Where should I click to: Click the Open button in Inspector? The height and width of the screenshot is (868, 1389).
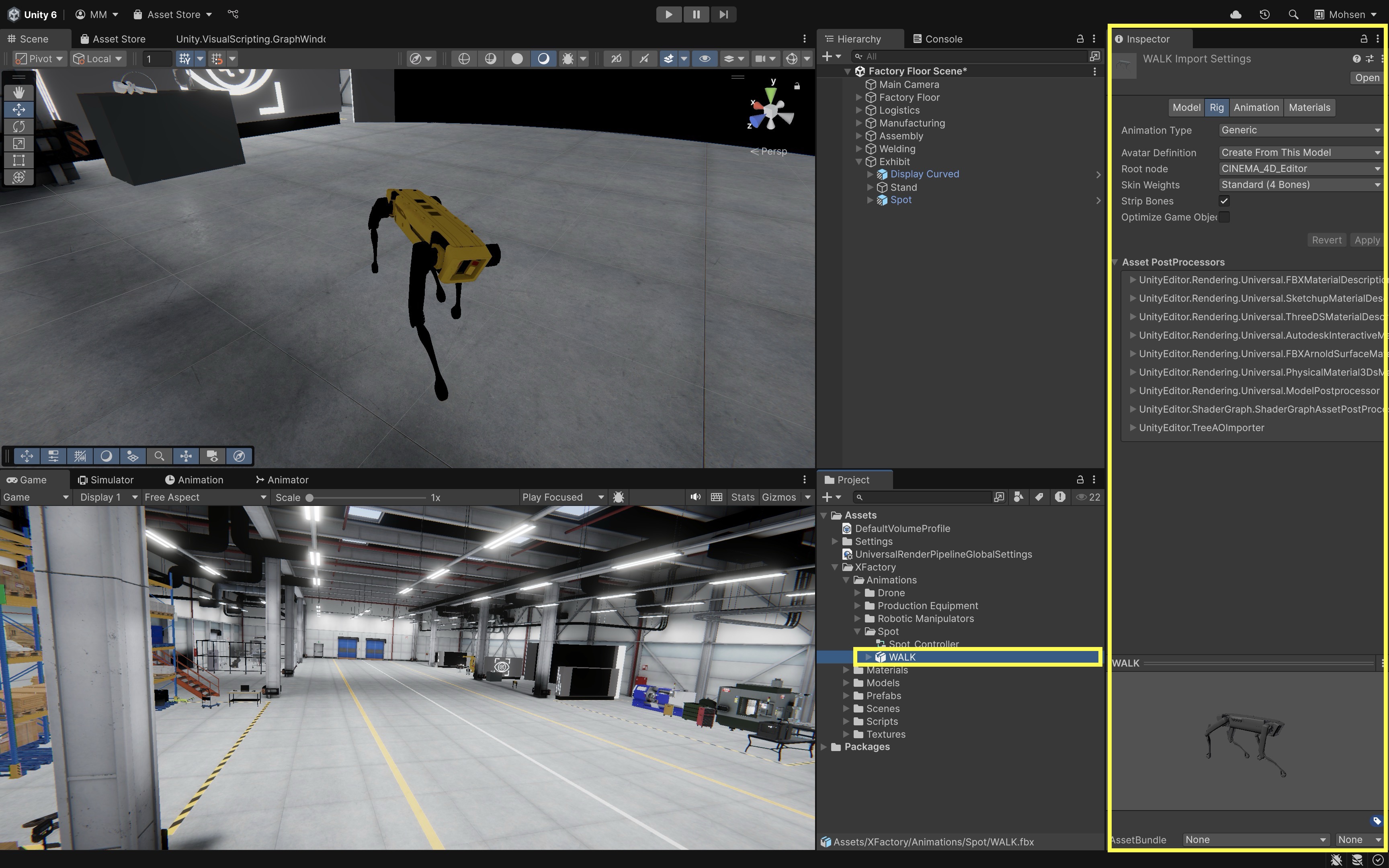1366,78
